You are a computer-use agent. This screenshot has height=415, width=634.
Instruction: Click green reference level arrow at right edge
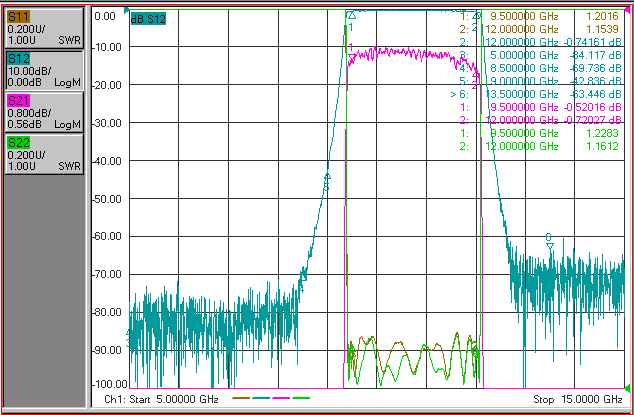pos(627,388)
